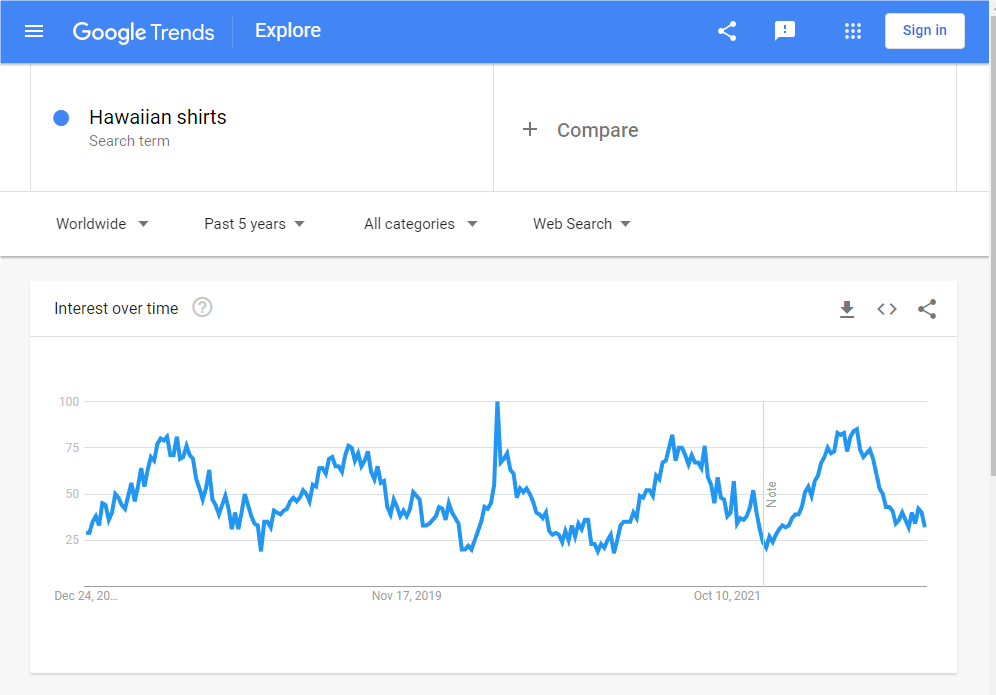This screenshot has width=996, height=695.
Task: Share the Interest over time chart
Action: [927, 309]
